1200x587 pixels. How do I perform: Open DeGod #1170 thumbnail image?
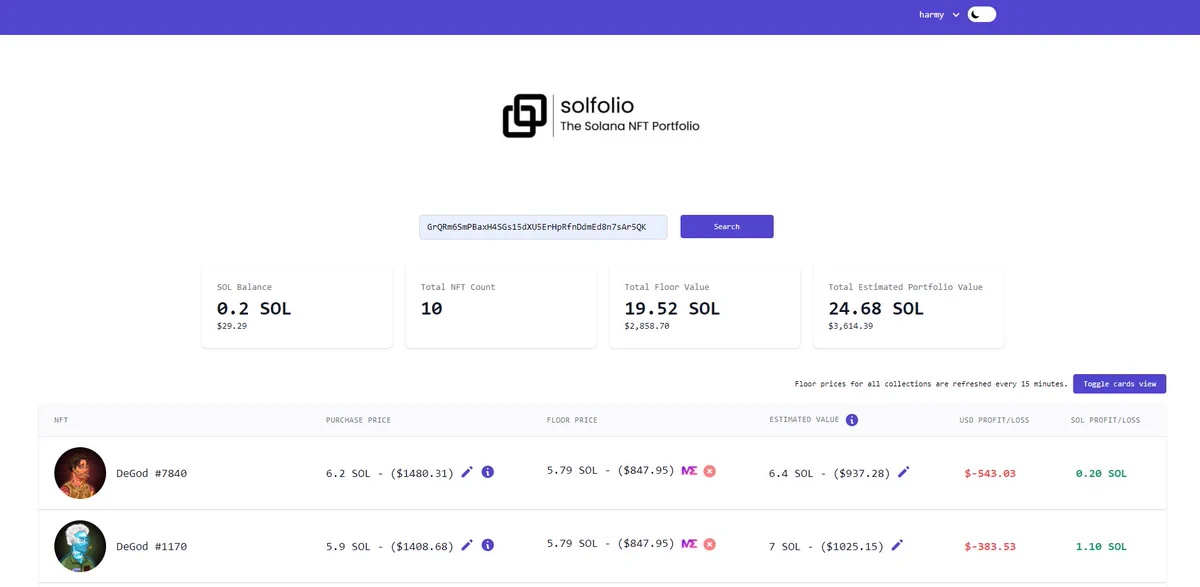point(80,546)
